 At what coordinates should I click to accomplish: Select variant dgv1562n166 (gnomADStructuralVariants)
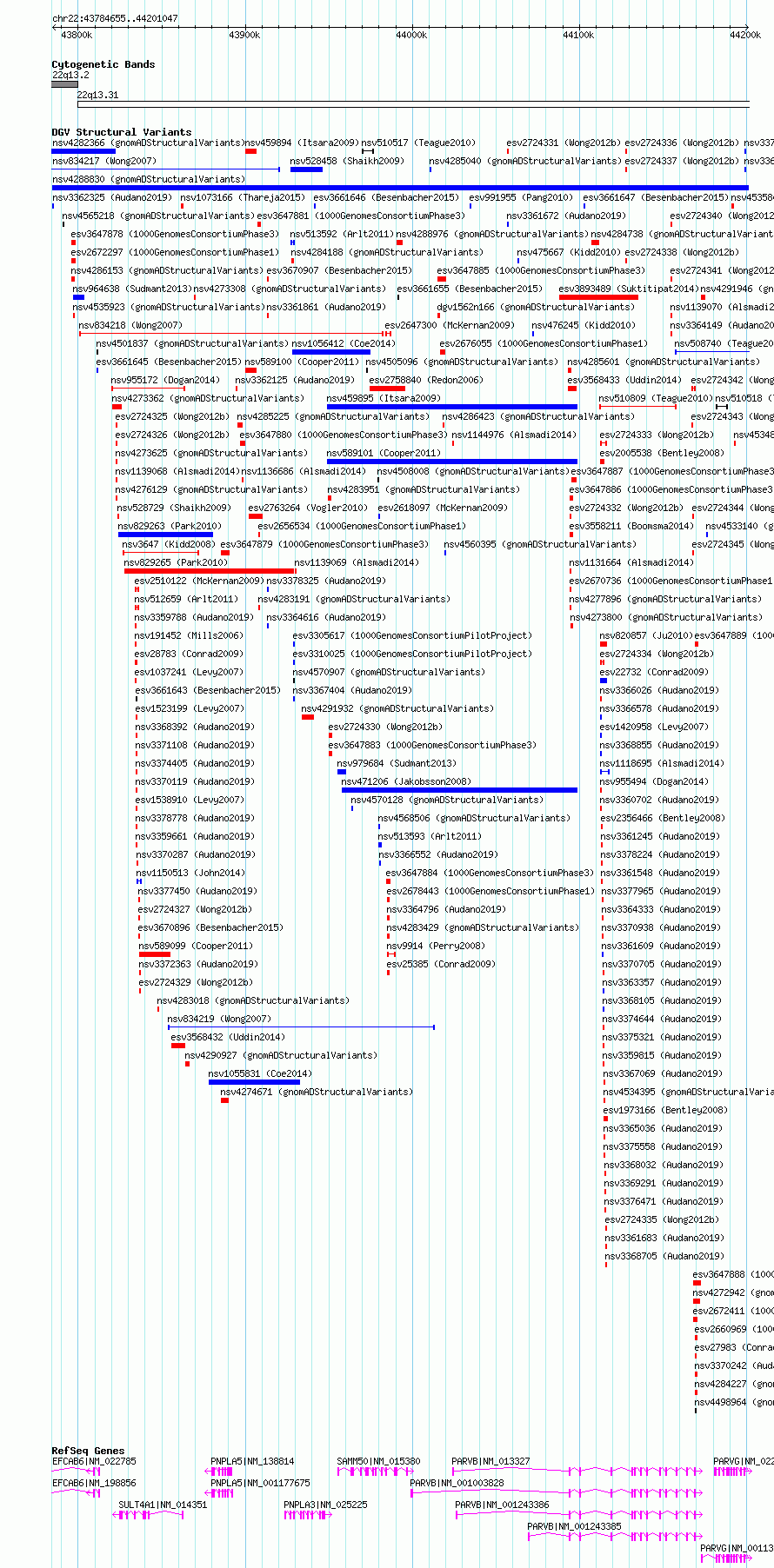pyautogui.click(x=536, y=307)
